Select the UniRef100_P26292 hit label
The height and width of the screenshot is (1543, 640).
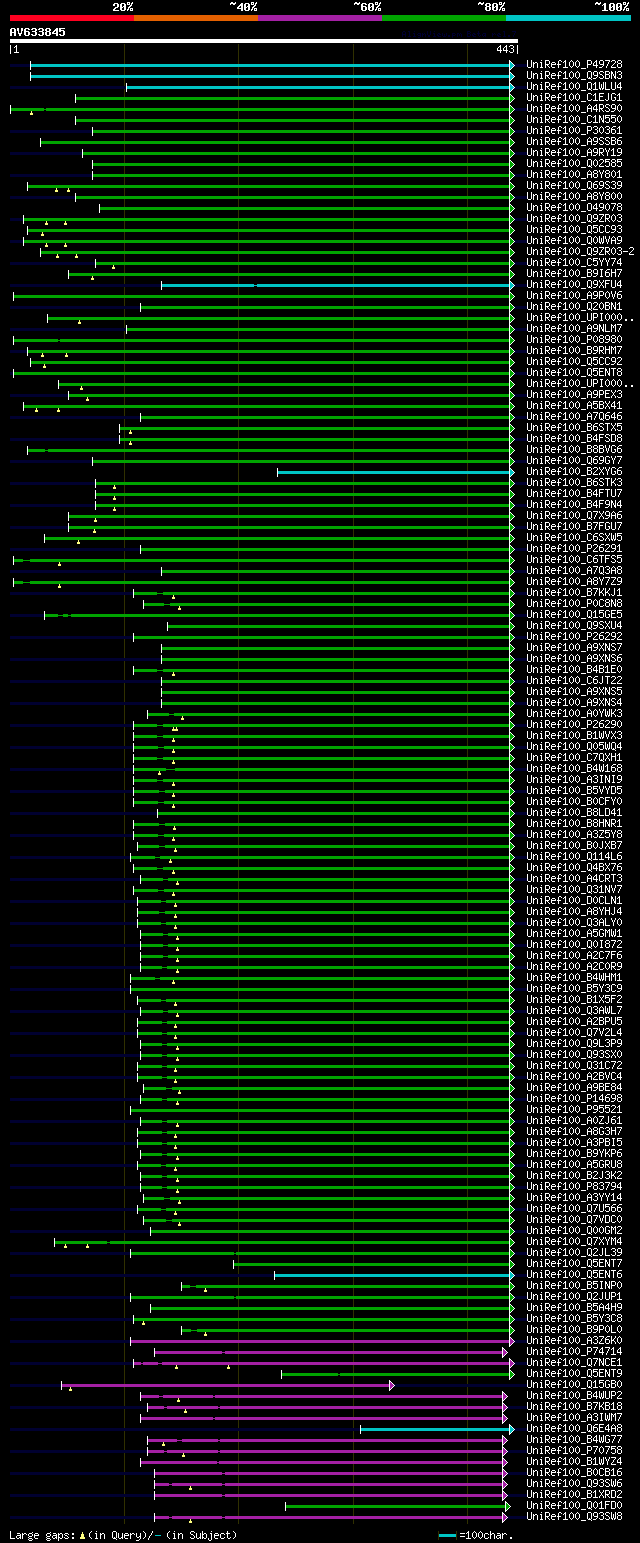574,637
